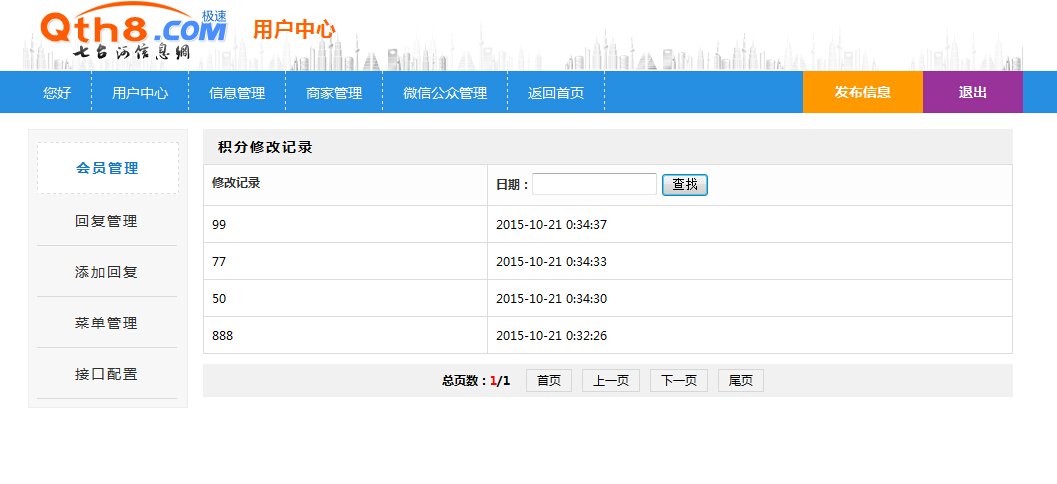Click 上一页 previous page button
The image size is (1057, 484).
point(611,381)
